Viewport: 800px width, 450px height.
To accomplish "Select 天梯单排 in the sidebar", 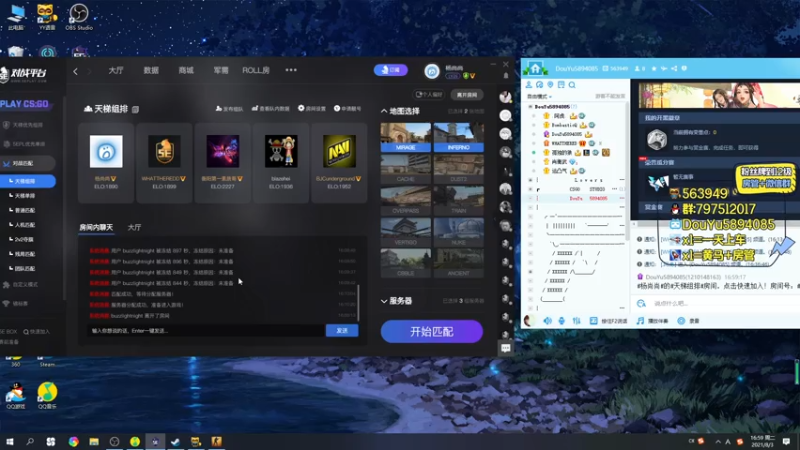I will (24, 196).
